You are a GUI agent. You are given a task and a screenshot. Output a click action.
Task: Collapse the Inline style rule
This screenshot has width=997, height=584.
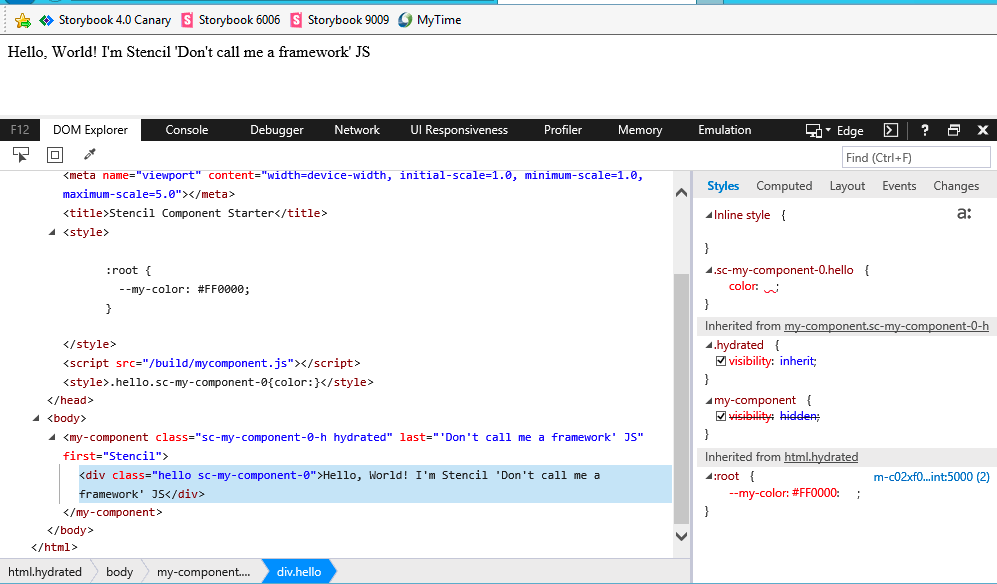(x=709, y=215)
